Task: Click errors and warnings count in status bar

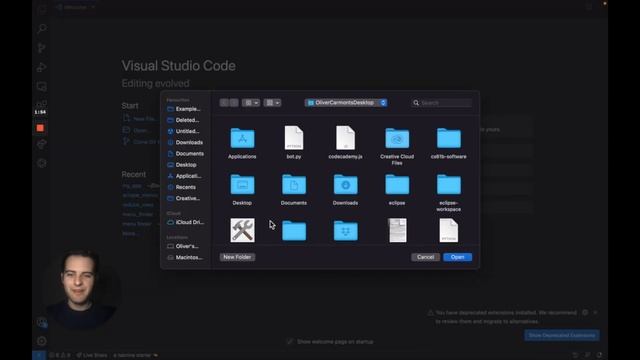Action: tap(60, 355)
